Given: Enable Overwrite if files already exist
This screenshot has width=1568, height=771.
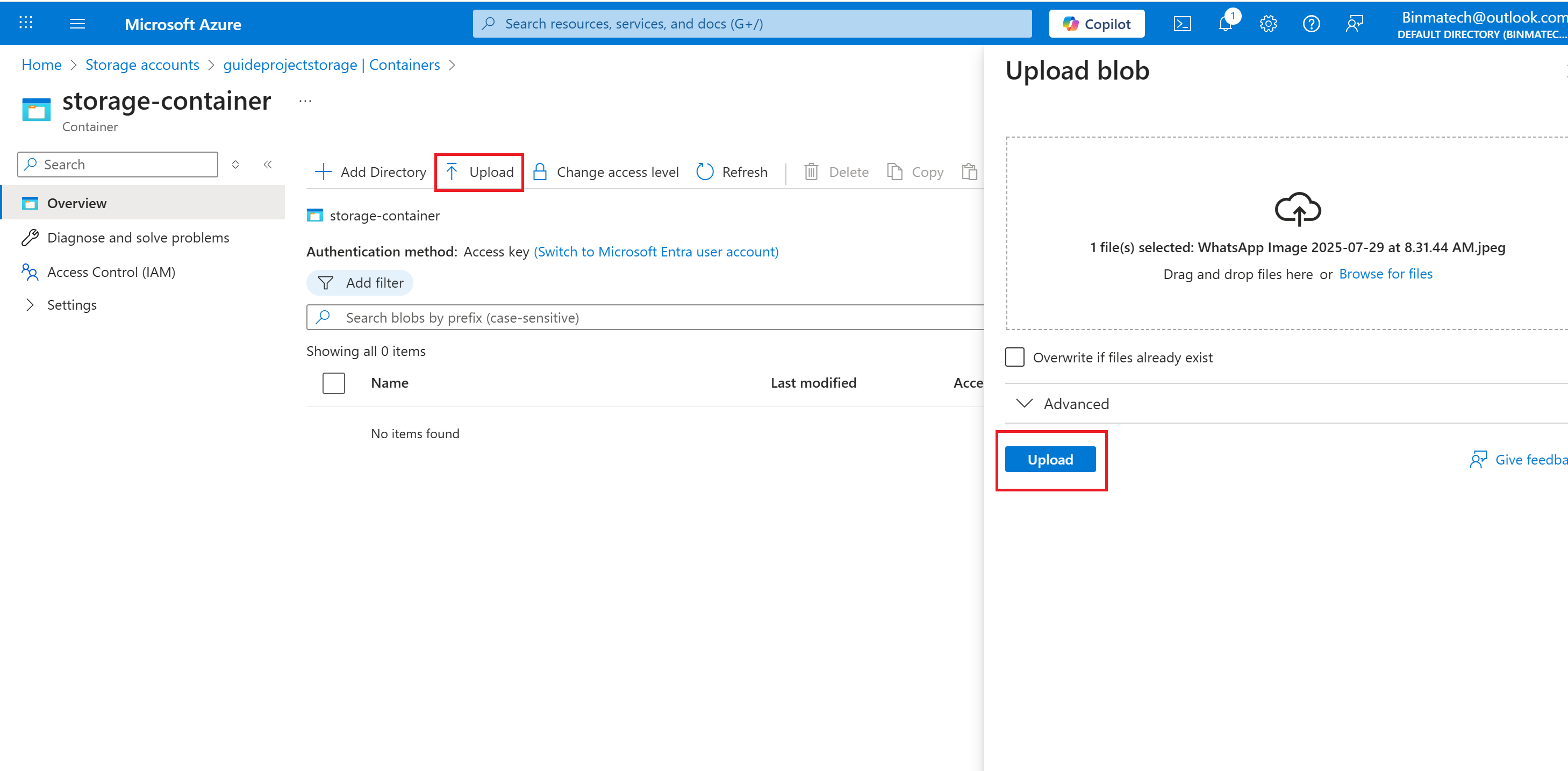Looking at the screenshot, I should (x=1015, y=358).
